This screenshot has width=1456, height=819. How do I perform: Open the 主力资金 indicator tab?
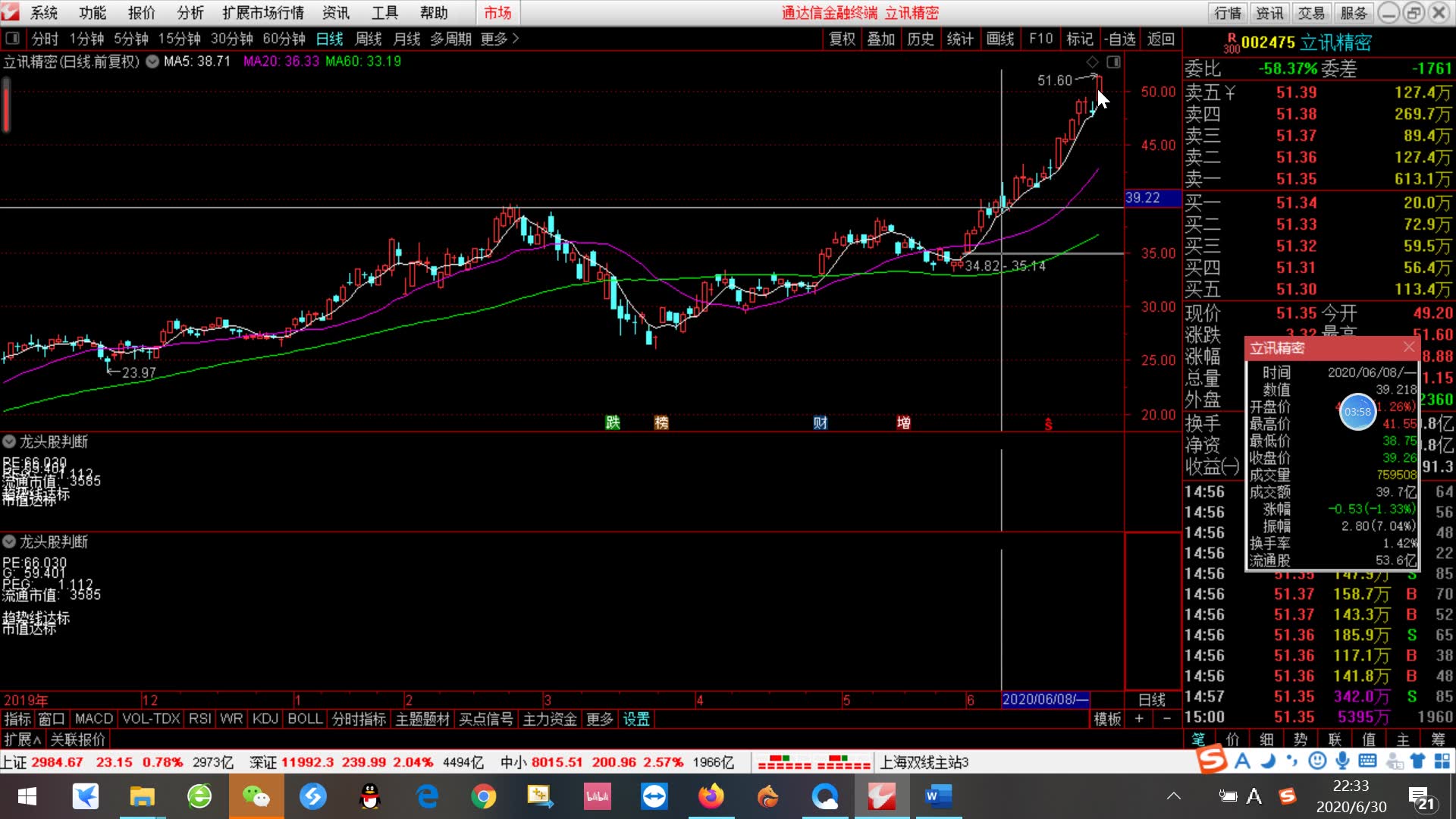point(550,719)
